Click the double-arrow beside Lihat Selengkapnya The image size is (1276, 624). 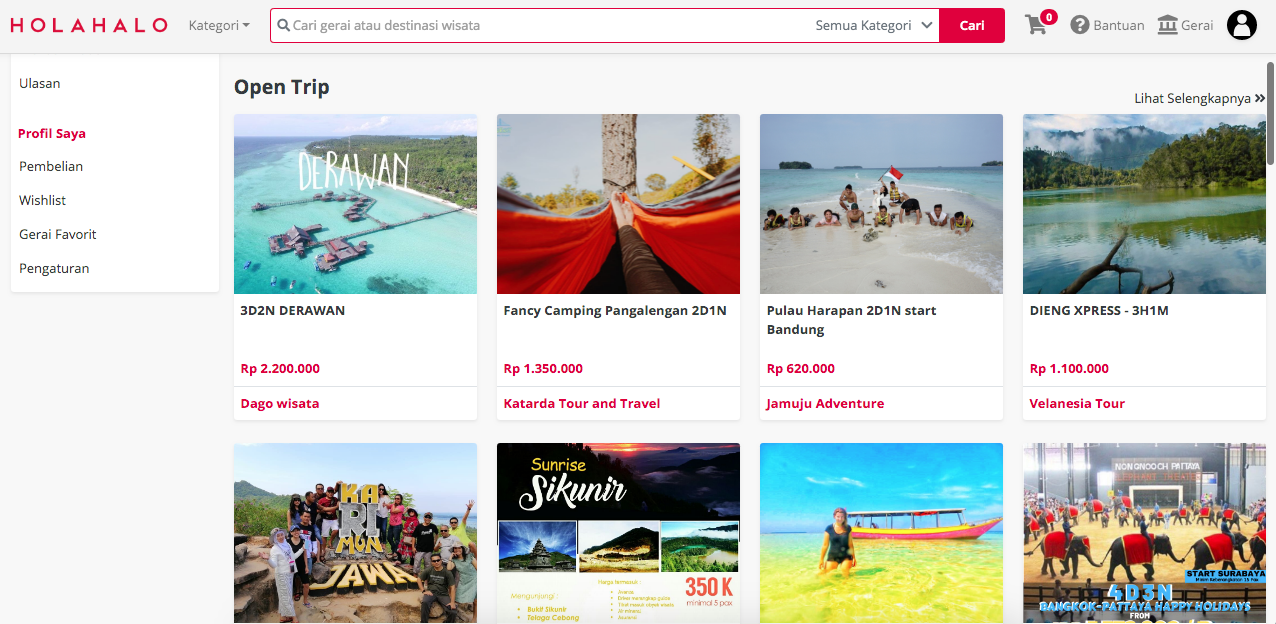click(1260, 98)
